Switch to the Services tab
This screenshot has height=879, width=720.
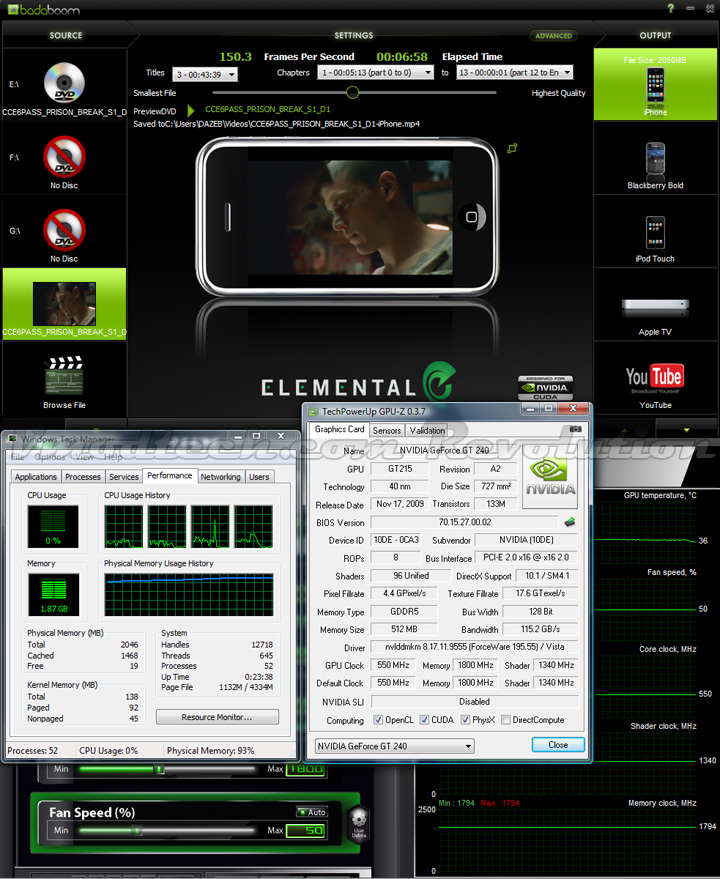[124, 476]
